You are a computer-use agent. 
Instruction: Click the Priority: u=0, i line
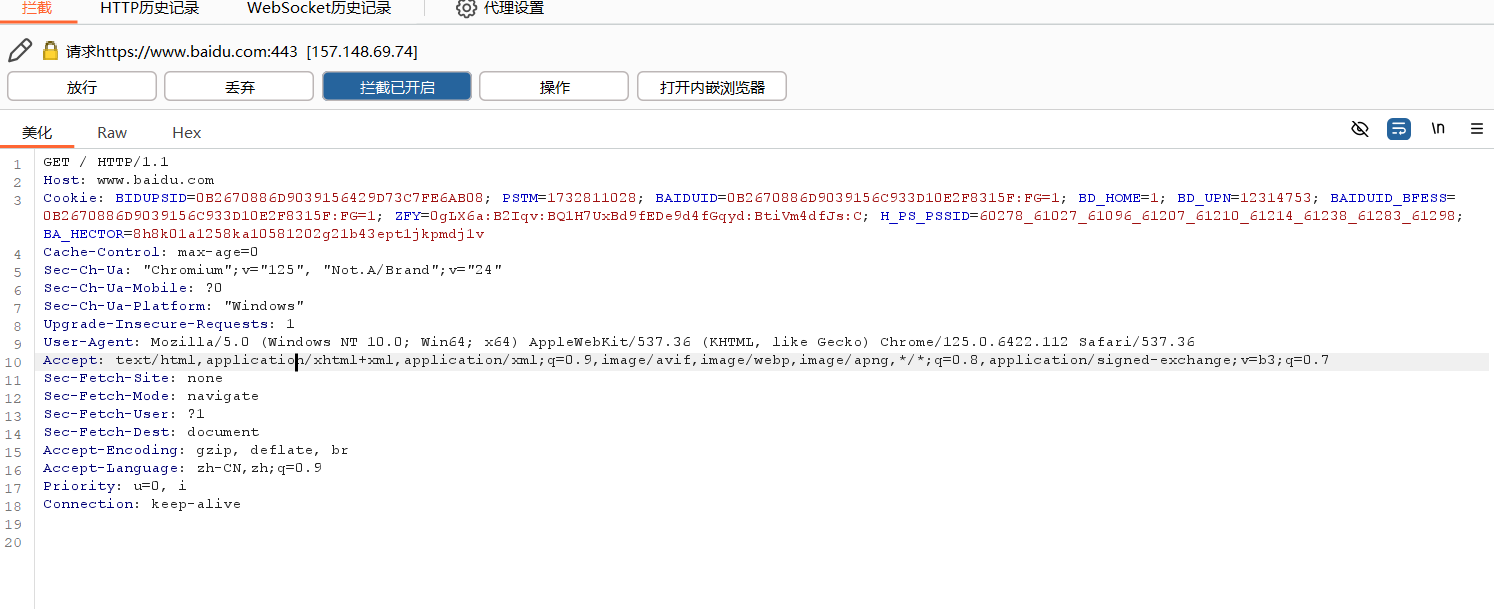click(x=114, y=486)
